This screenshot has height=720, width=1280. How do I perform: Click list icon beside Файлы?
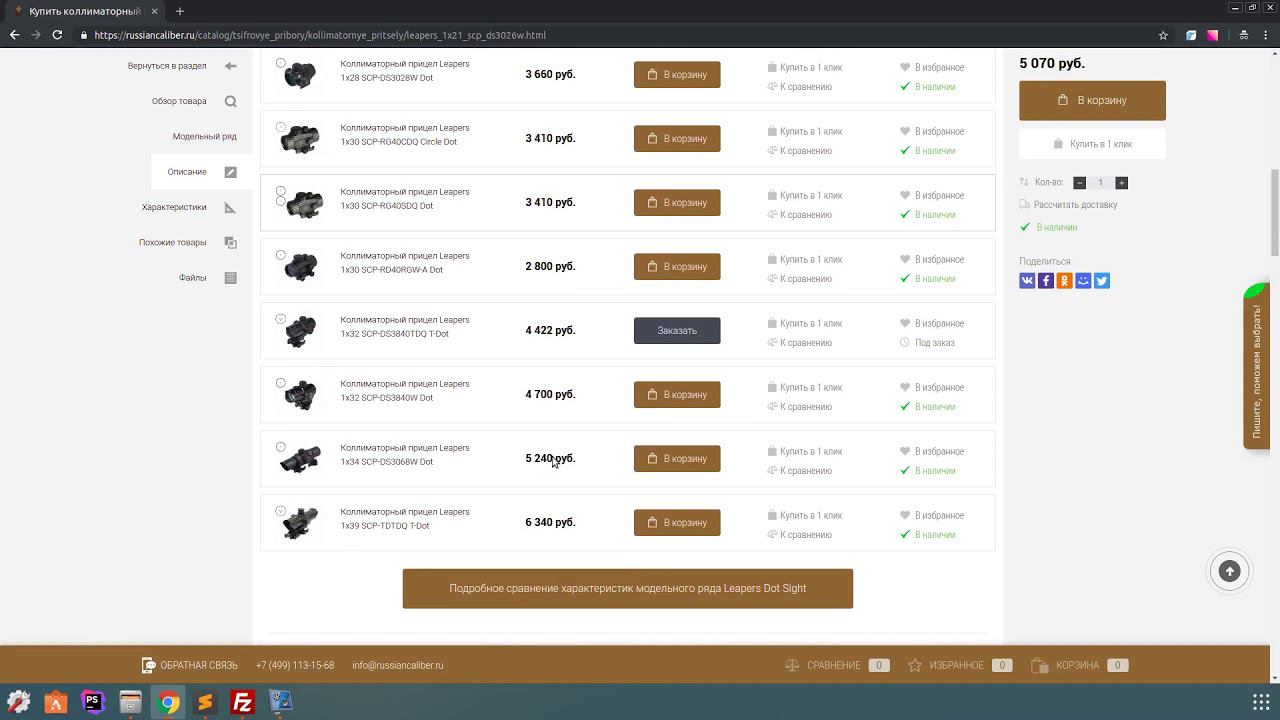click(x=231, y=278)
